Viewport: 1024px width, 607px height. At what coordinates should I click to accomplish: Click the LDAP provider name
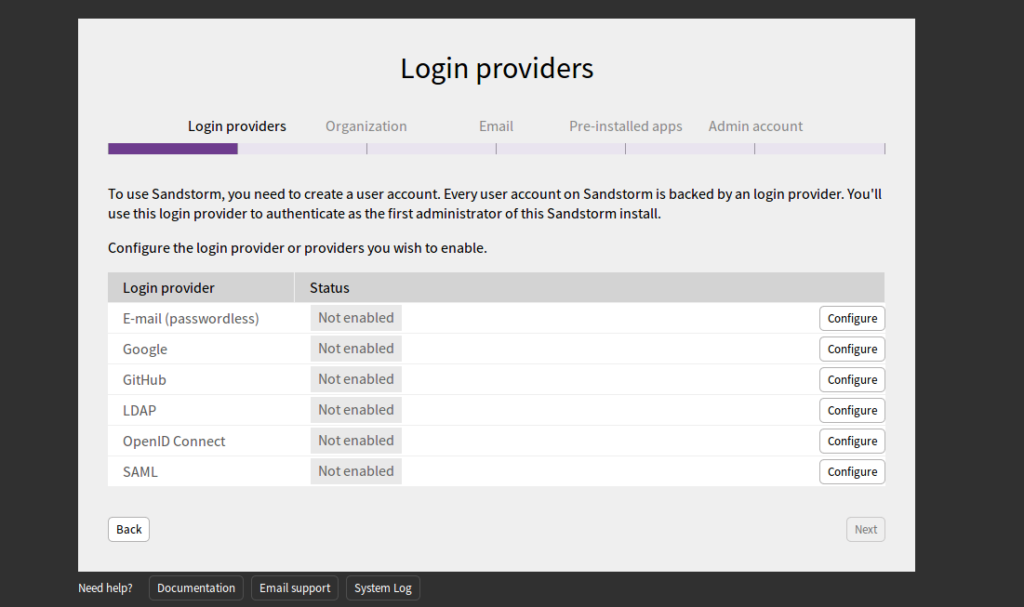click(139, 410)
